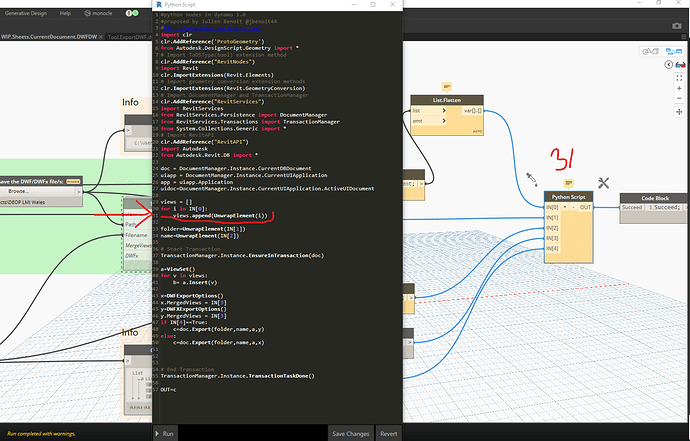The image size is (690, 441).
Task: Click the wrench tools icon beside Python Script
Action: click(603, 183)
